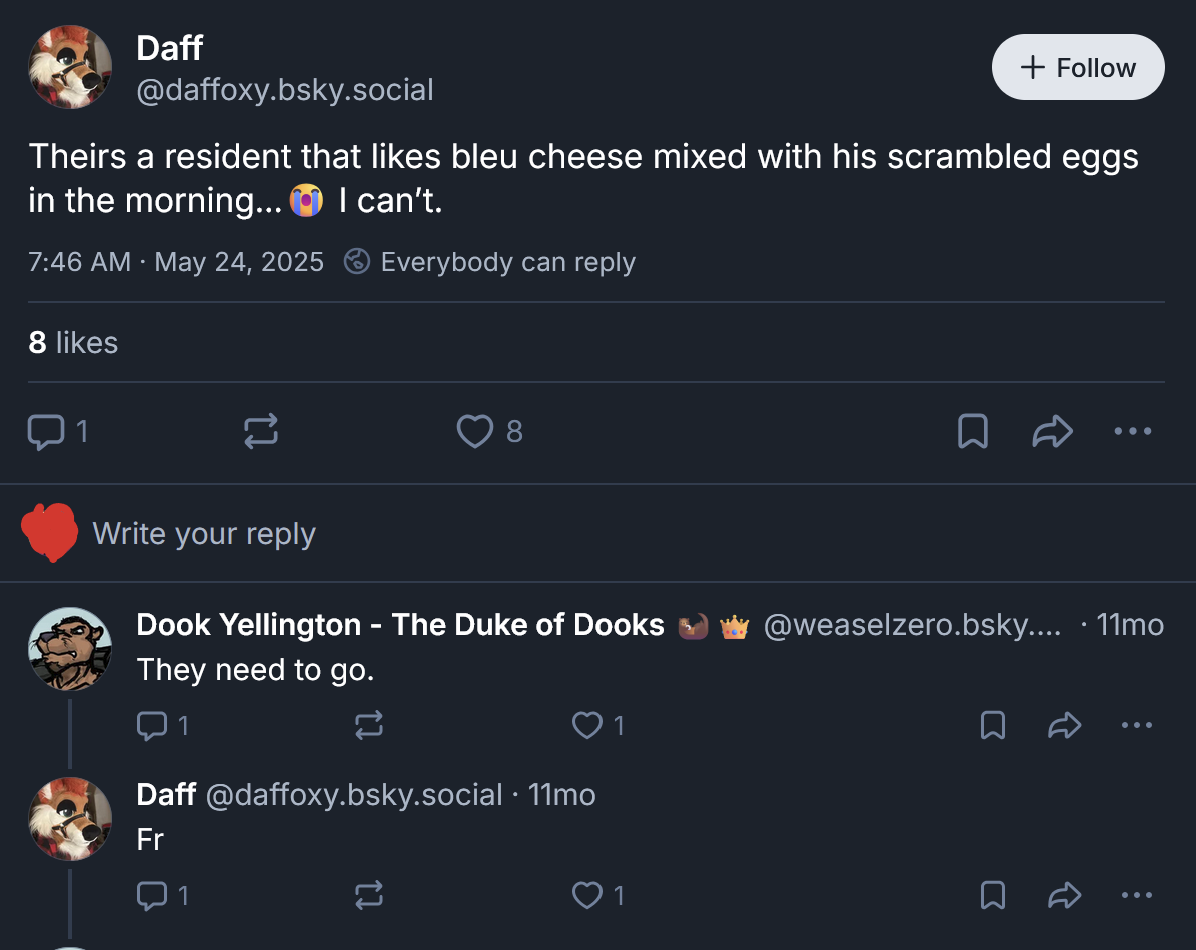
Task: Open more options on "Fr" reply
Action: [1137, 895]
